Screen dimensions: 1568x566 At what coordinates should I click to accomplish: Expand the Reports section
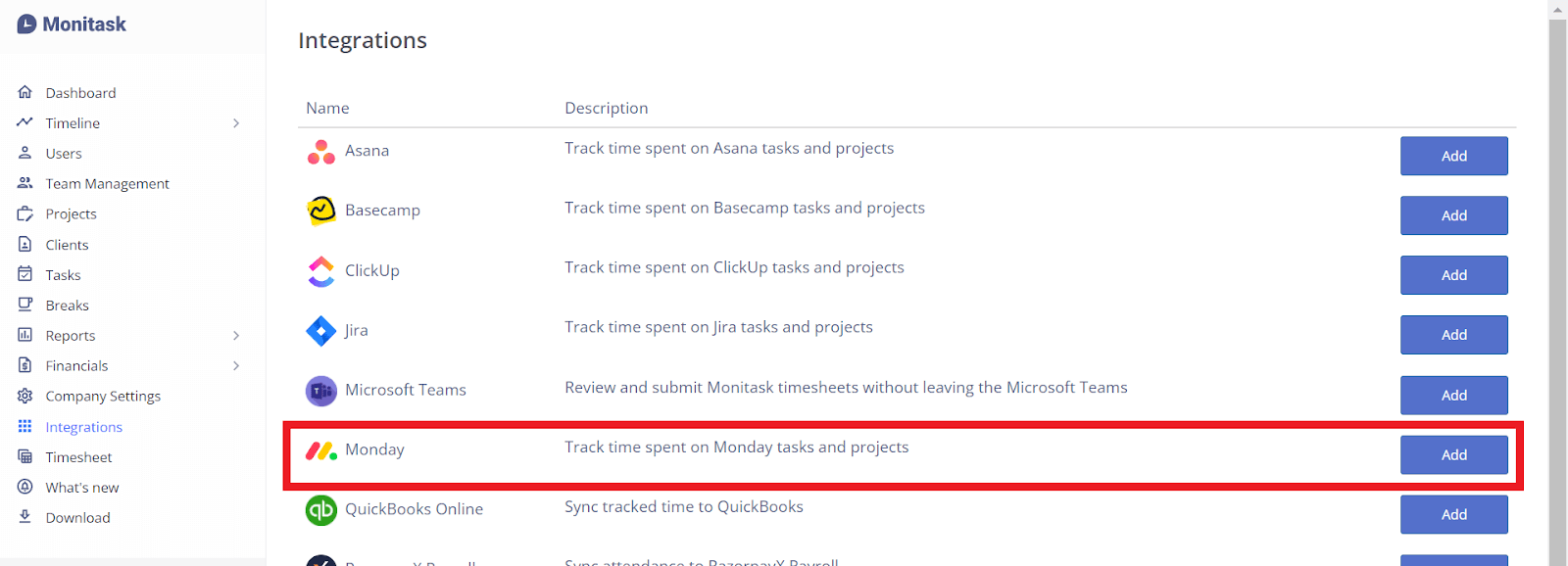(235, 335)
